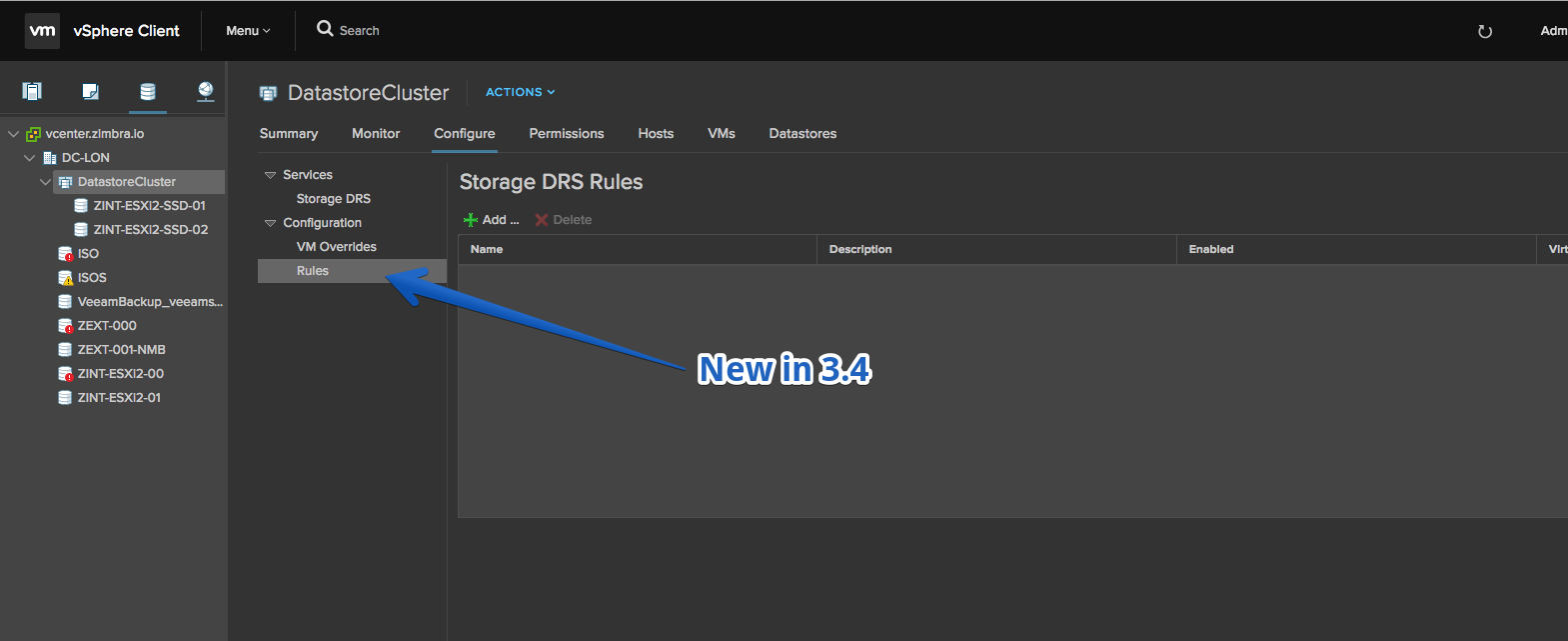Open the VMs and Templates inventory view icon
Image resolution: width=1568 pixels, height=641 pixels.
coord(90,92)
